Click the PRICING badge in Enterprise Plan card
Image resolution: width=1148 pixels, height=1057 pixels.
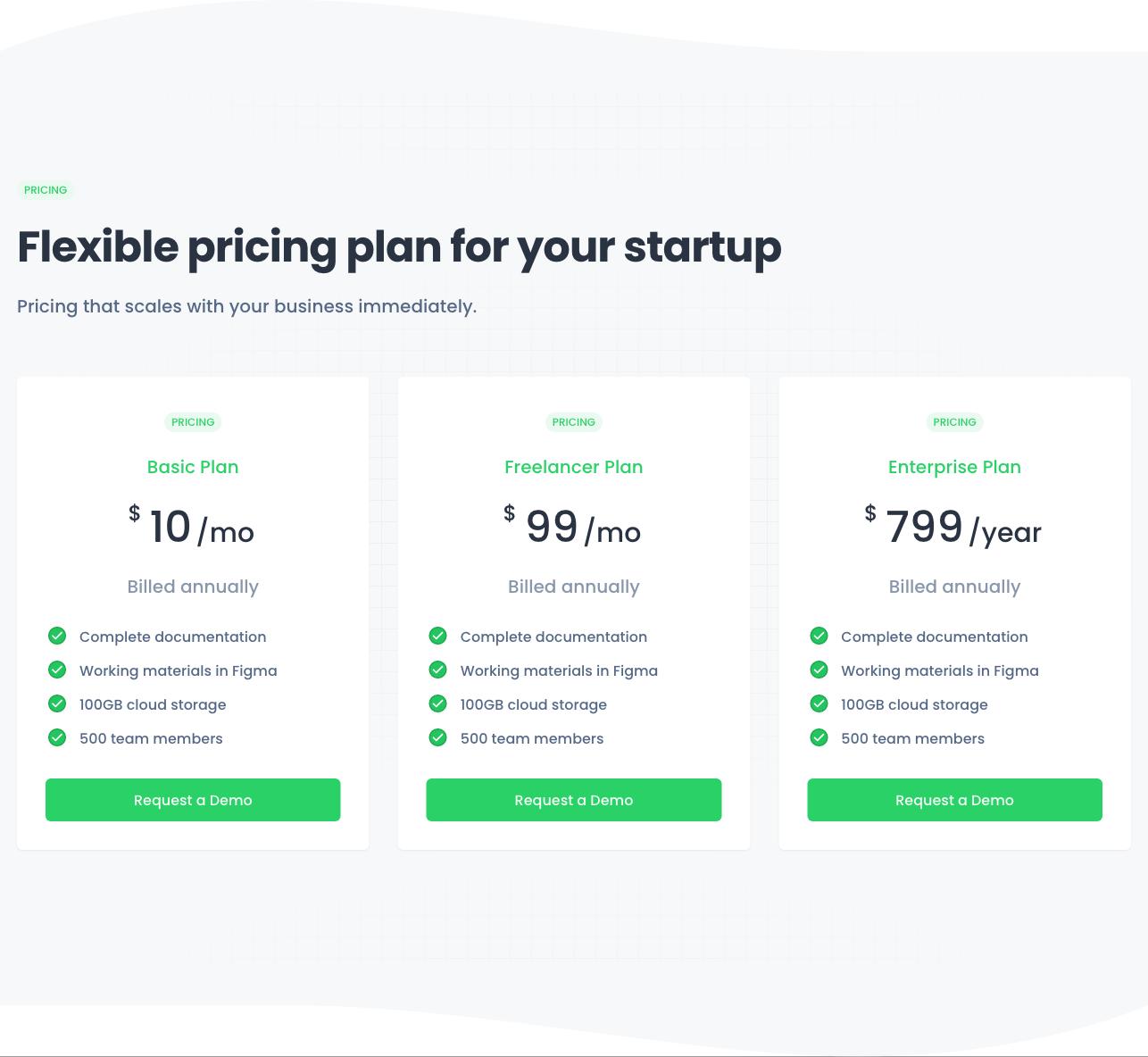pyautogui.click(x=954, y=422)
